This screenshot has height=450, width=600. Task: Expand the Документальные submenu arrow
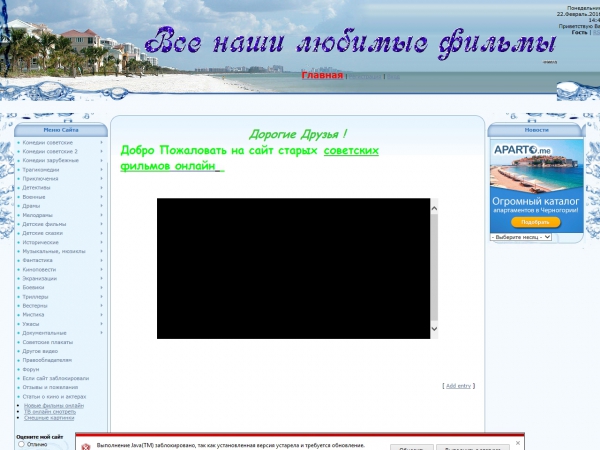pos(101,333)
